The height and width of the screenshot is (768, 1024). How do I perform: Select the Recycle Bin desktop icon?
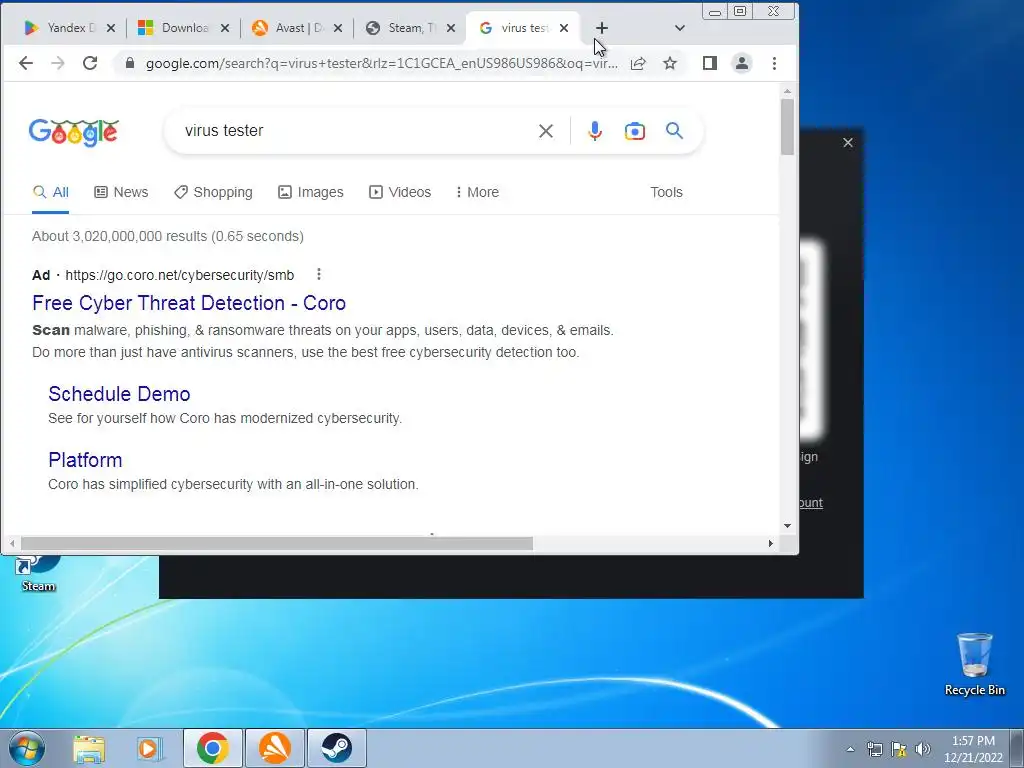point(974,664)
